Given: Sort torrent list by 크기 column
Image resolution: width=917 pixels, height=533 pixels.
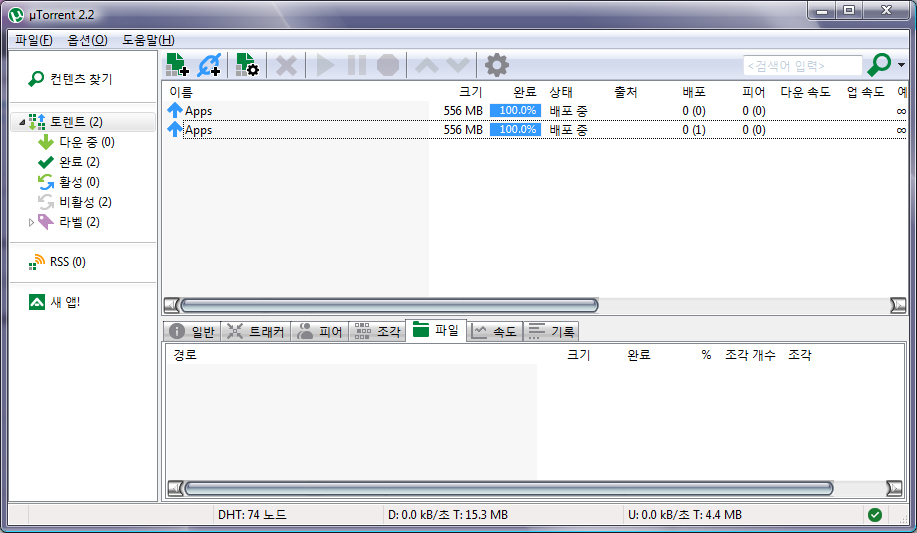Looking at the screenshot, I should click(x=470, y=92).
